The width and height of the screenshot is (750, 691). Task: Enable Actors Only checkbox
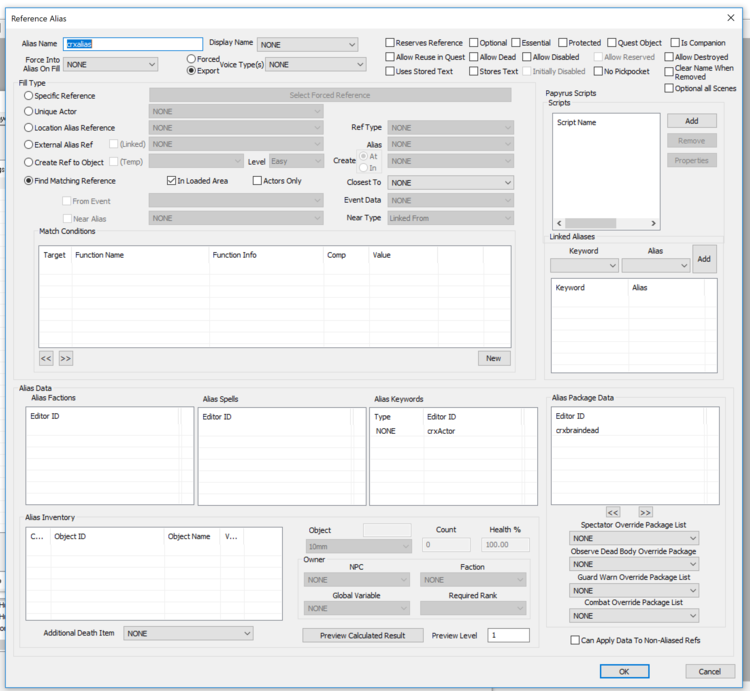257,181
